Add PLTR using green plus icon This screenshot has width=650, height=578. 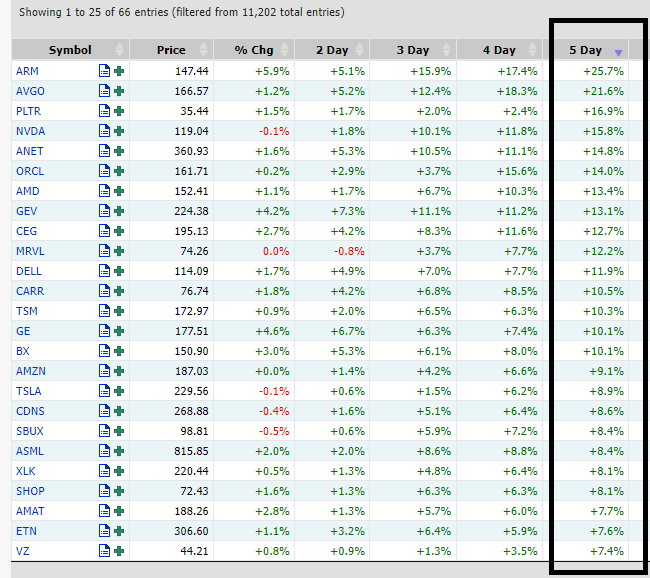click(x=119, y=111)
